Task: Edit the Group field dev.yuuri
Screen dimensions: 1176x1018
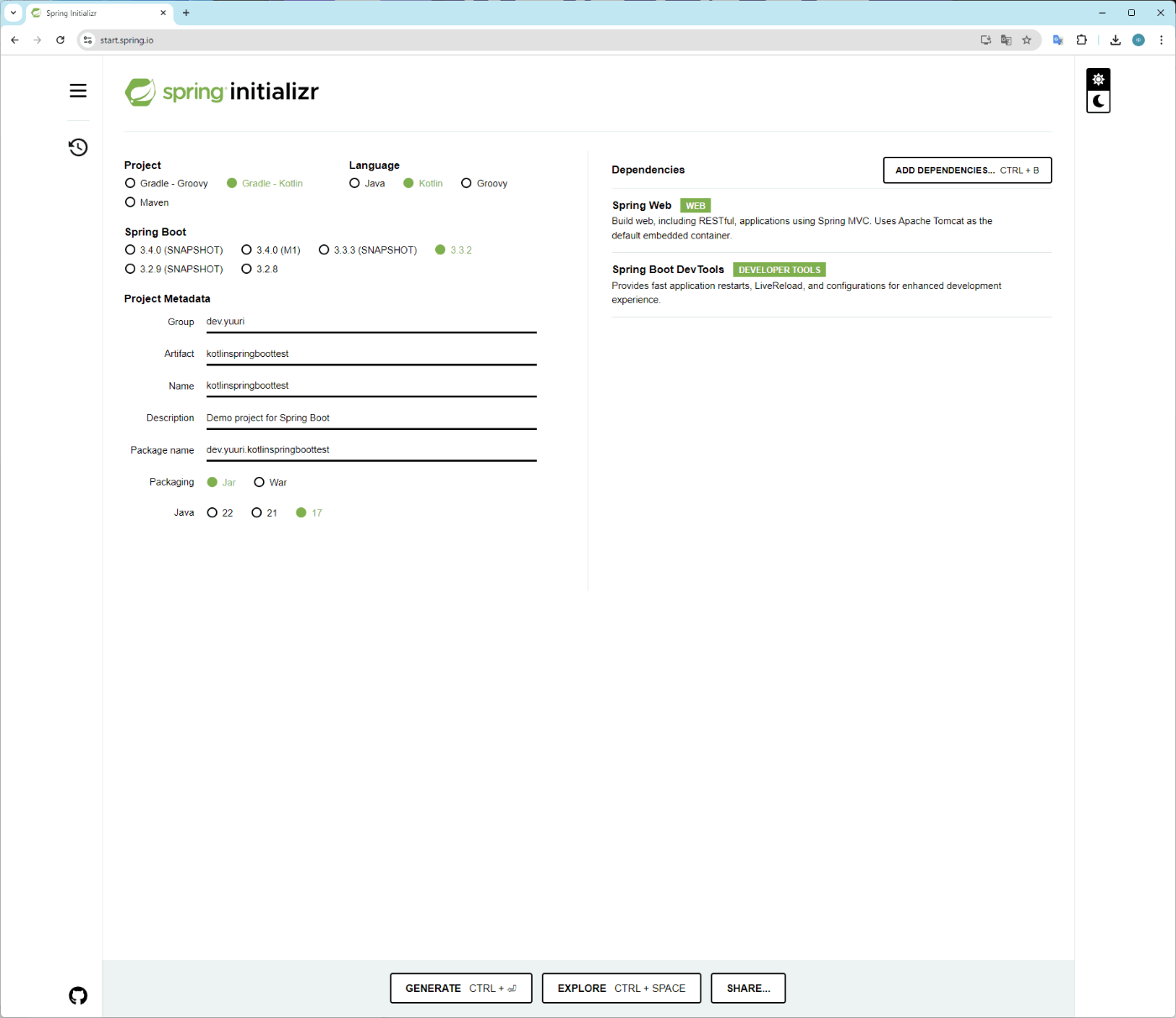Action: pyautogui.click(x=371, y=322)
